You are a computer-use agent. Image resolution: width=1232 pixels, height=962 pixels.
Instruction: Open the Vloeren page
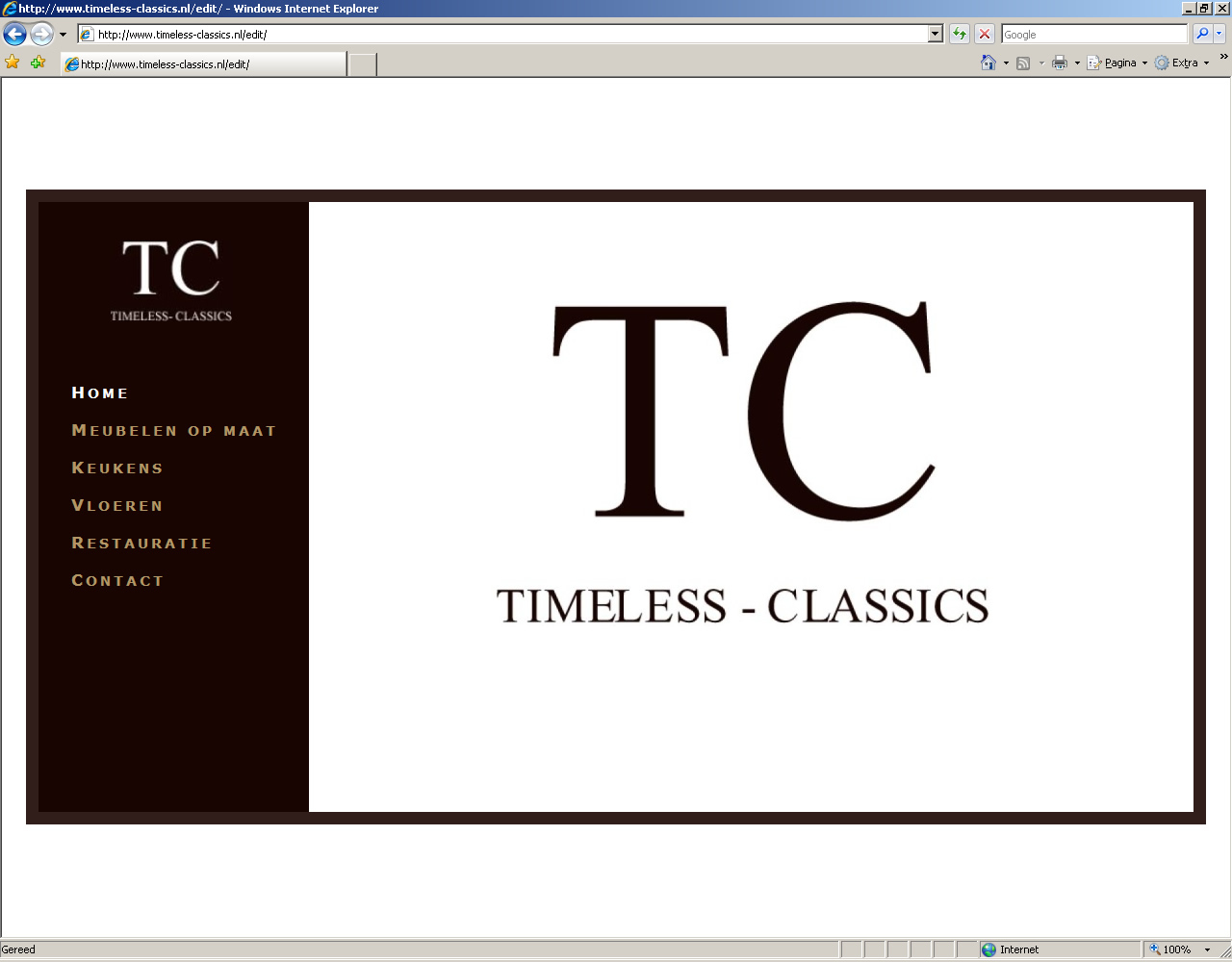117,505
